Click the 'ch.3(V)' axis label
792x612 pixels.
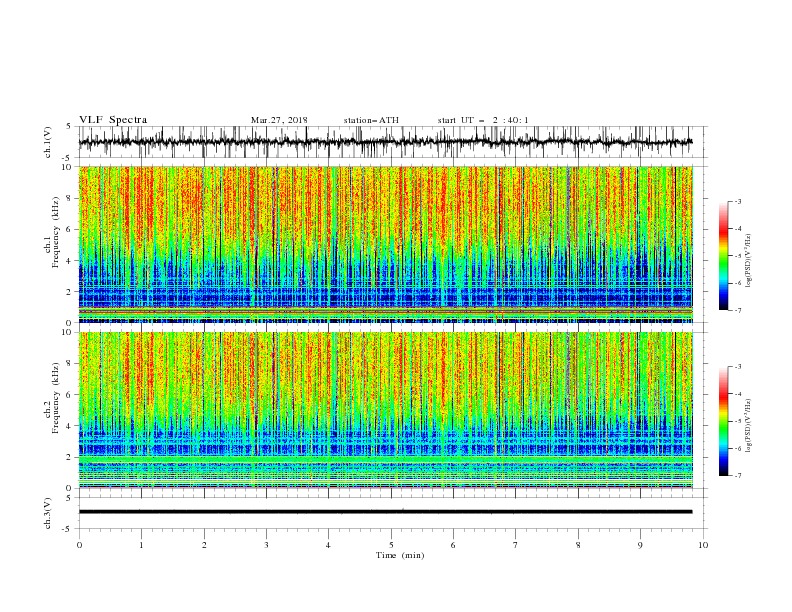tap(48, 513)
